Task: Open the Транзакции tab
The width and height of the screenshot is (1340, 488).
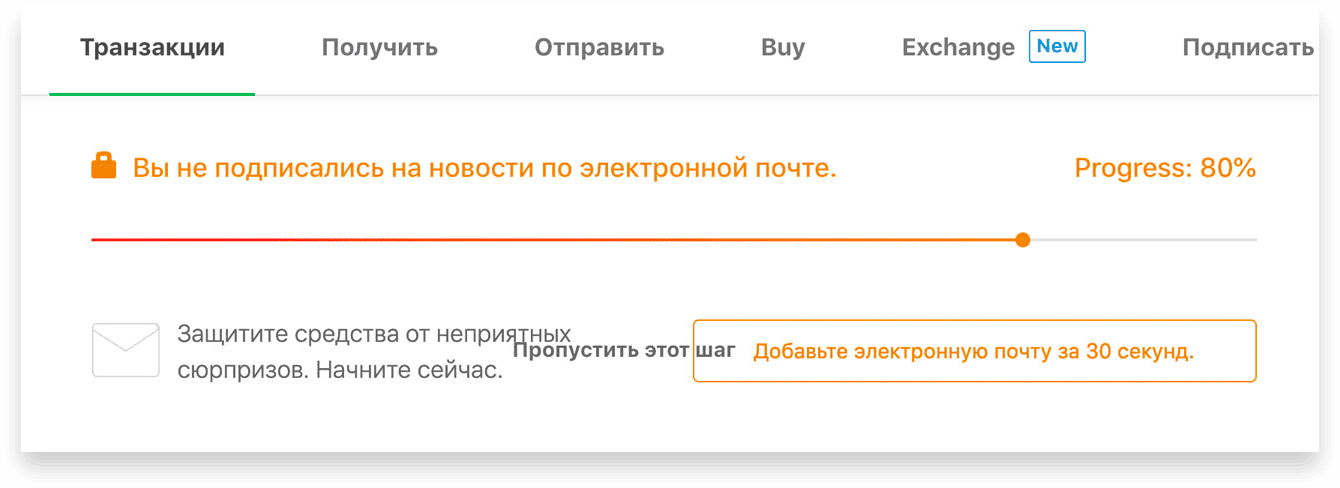Action: click(152, 47)
